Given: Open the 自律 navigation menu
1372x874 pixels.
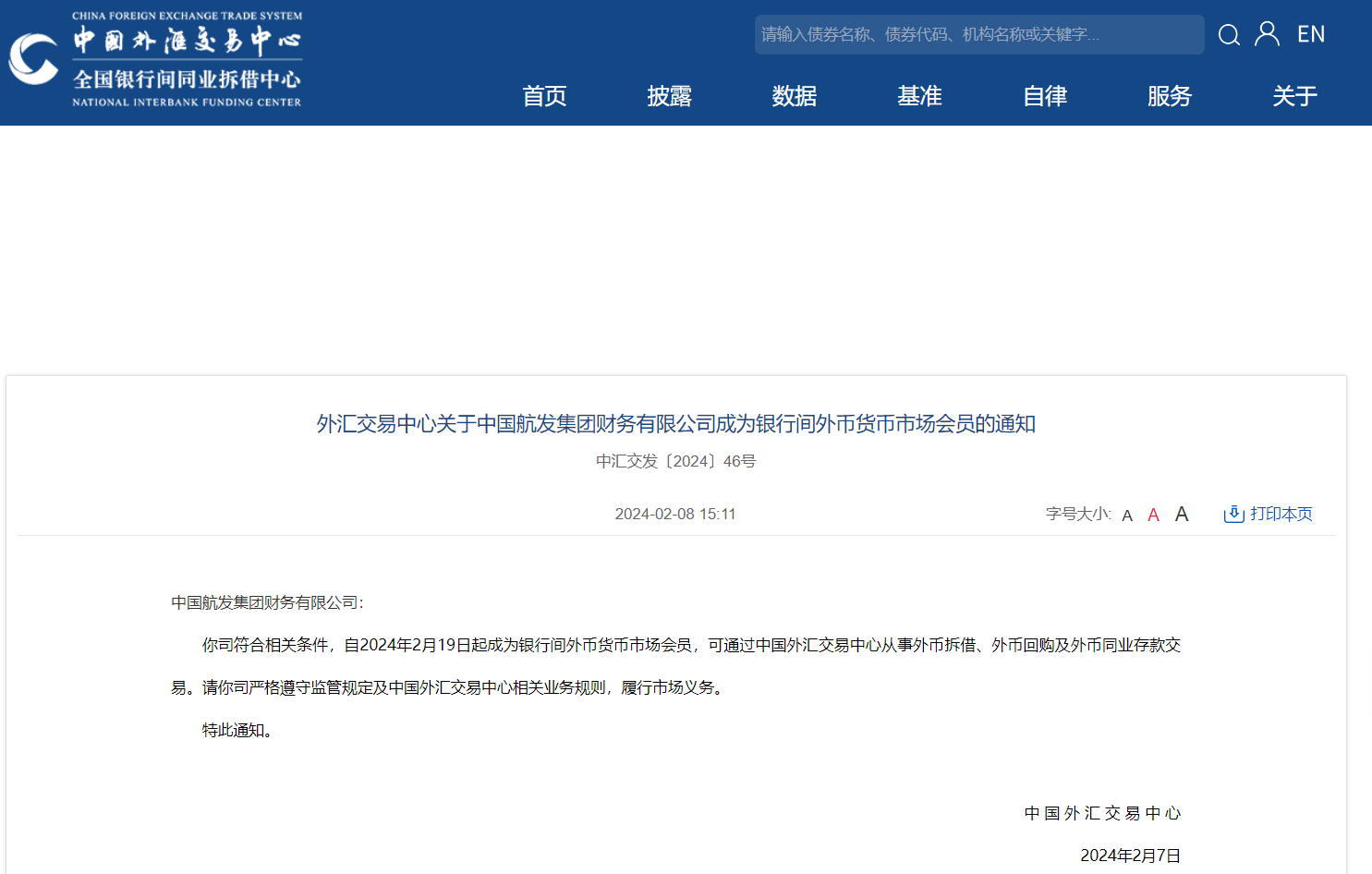Looking at the screenshot, I should [1045, 96].
